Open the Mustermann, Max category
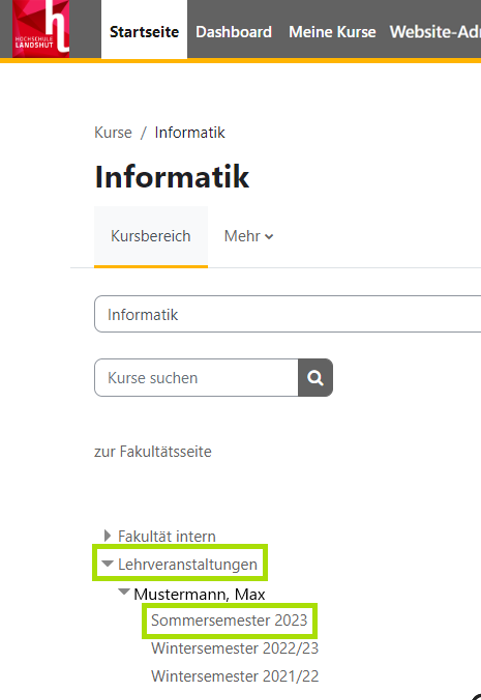 199,594
